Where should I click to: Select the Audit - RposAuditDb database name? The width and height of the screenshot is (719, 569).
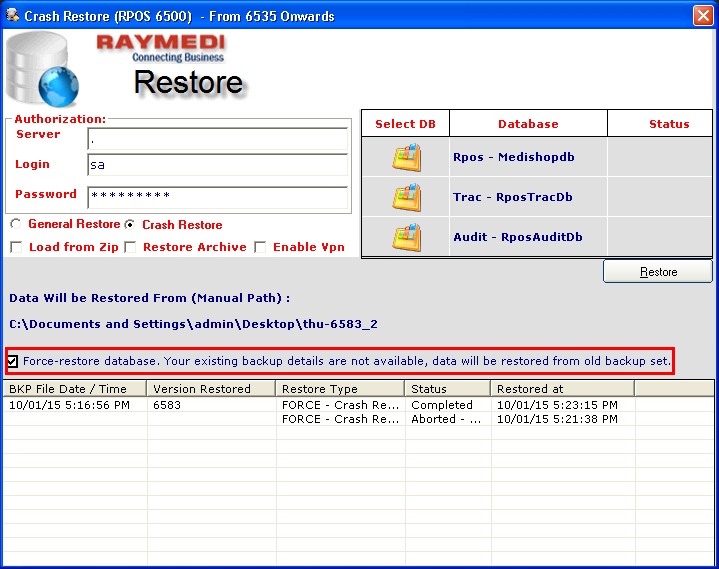point(518,237)
